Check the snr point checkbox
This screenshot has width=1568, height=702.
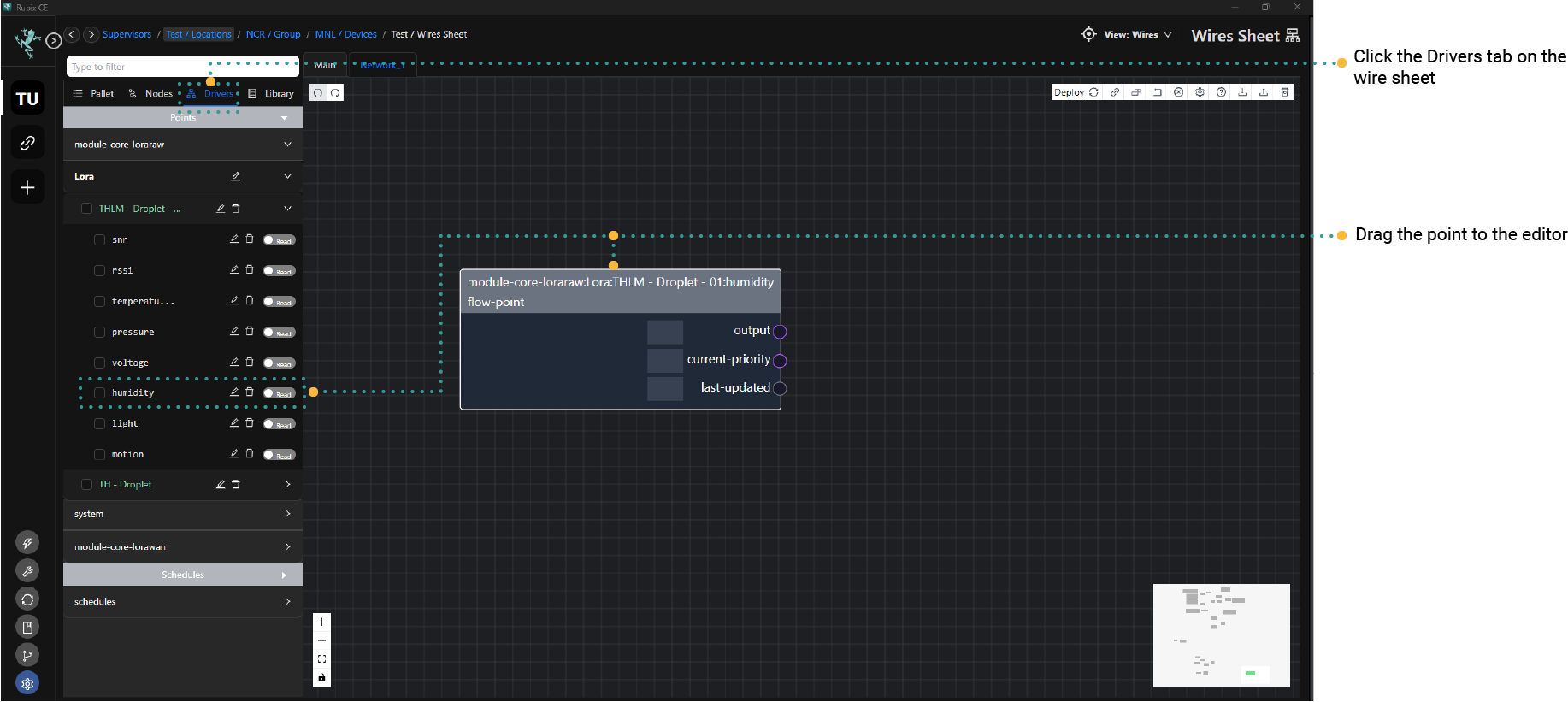click(x=99, y=240)
